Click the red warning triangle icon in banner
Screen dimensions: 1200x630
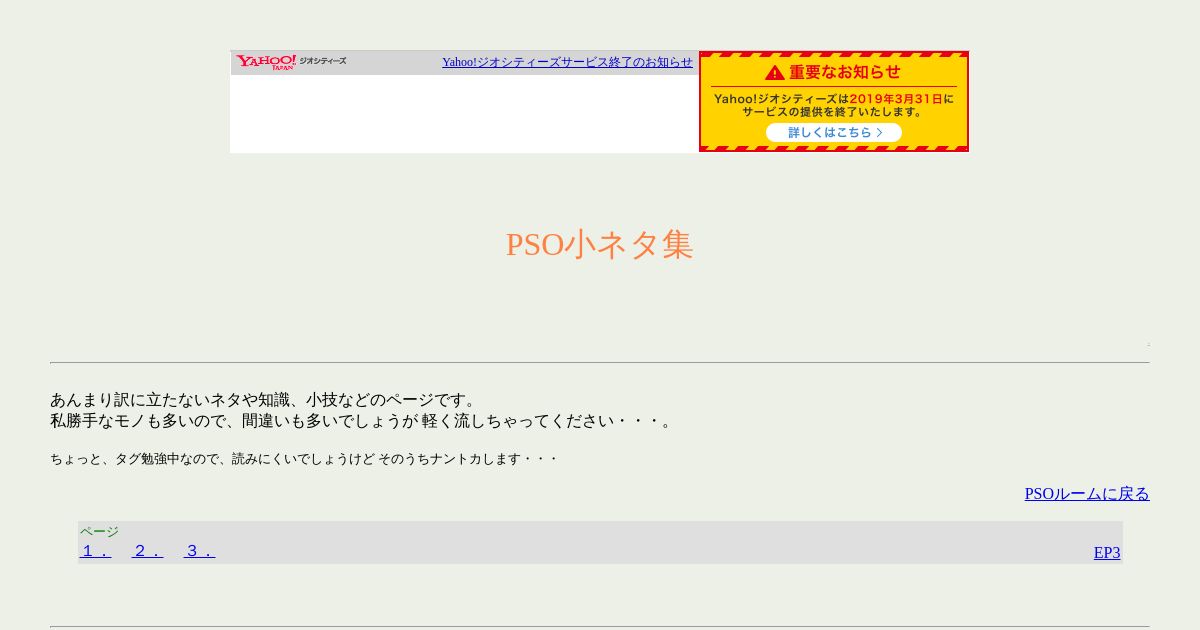(775, 73)
